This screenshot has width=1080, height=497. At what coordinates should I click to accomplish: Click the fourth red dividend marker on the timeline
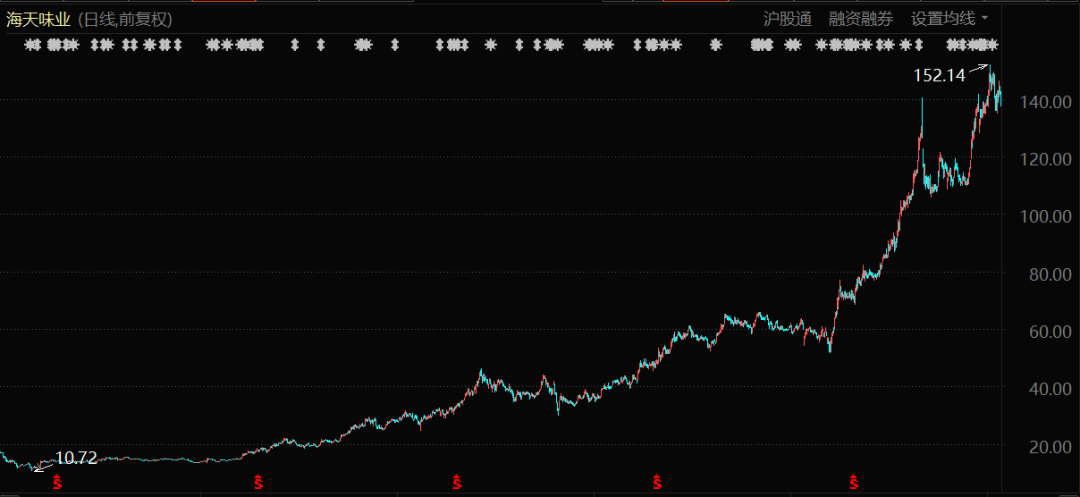tap(655, 482)
